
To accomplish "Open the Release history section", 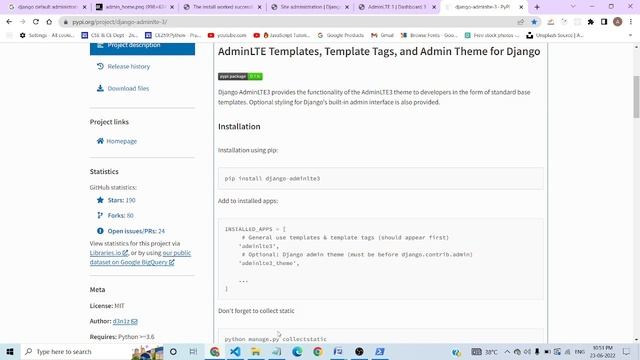I will coord(129,66).
